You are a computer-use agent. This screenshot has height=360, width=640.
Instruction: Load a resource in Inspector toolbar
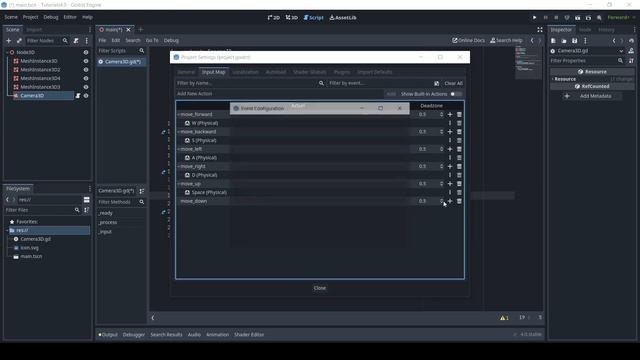564,41
